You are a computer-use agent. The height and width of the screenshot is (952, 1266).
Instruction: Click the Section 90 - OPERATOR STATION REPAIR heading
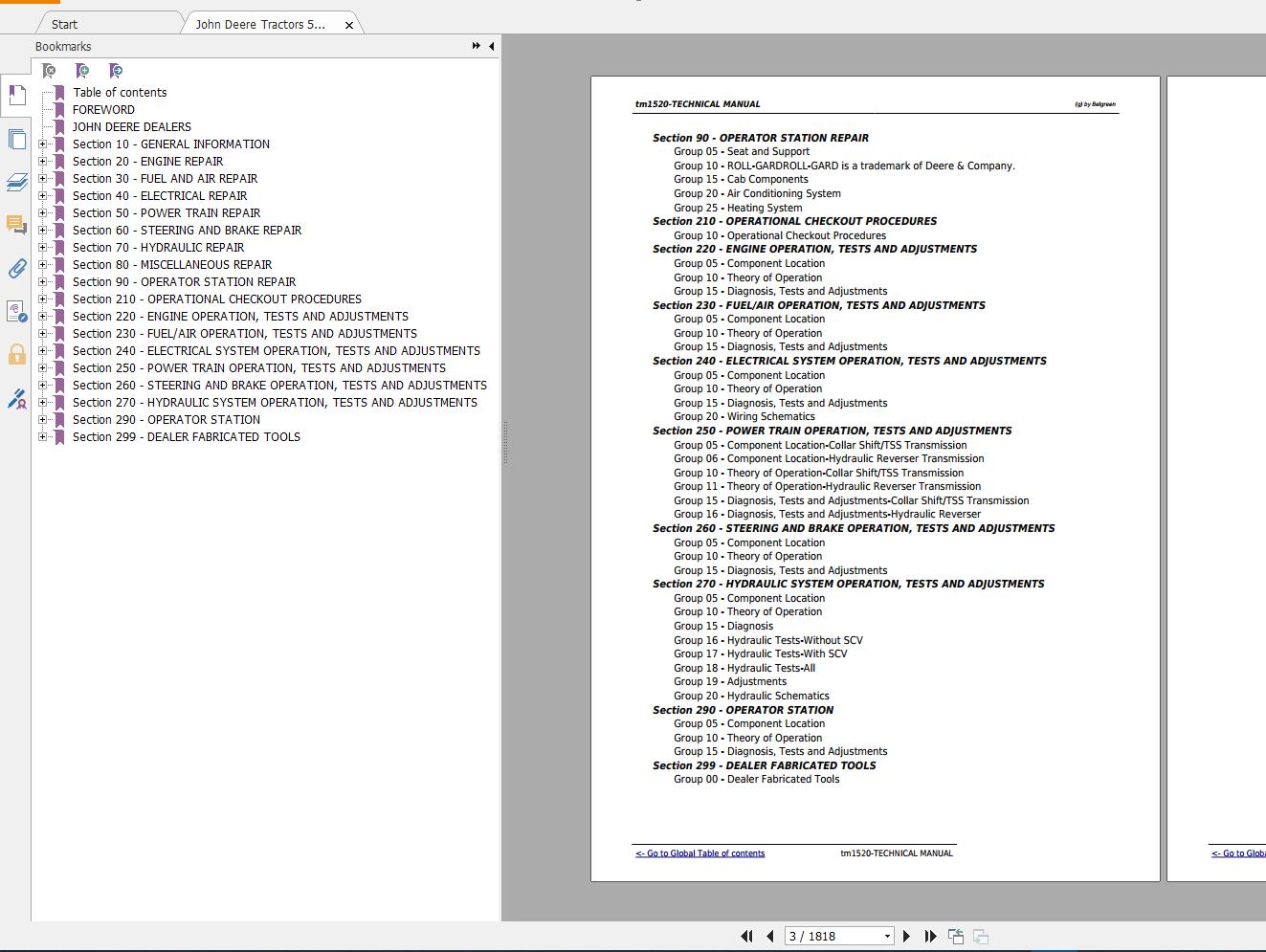pyautogui.click(x=761, y=138)
